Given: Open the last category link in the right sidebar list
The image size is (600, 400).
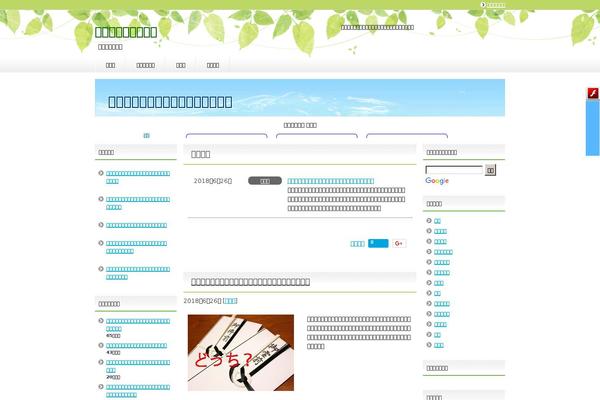Looking at the screenshot, I should pos(439,345).
